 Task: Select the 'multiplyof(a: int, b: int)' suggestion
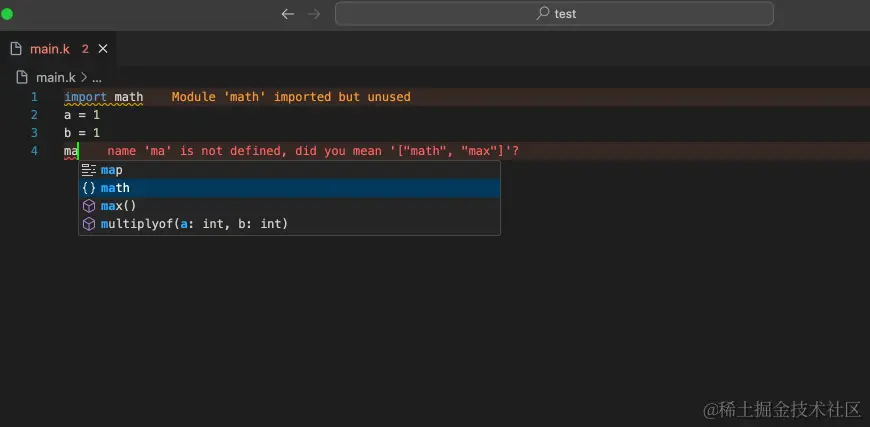[289, 224]
